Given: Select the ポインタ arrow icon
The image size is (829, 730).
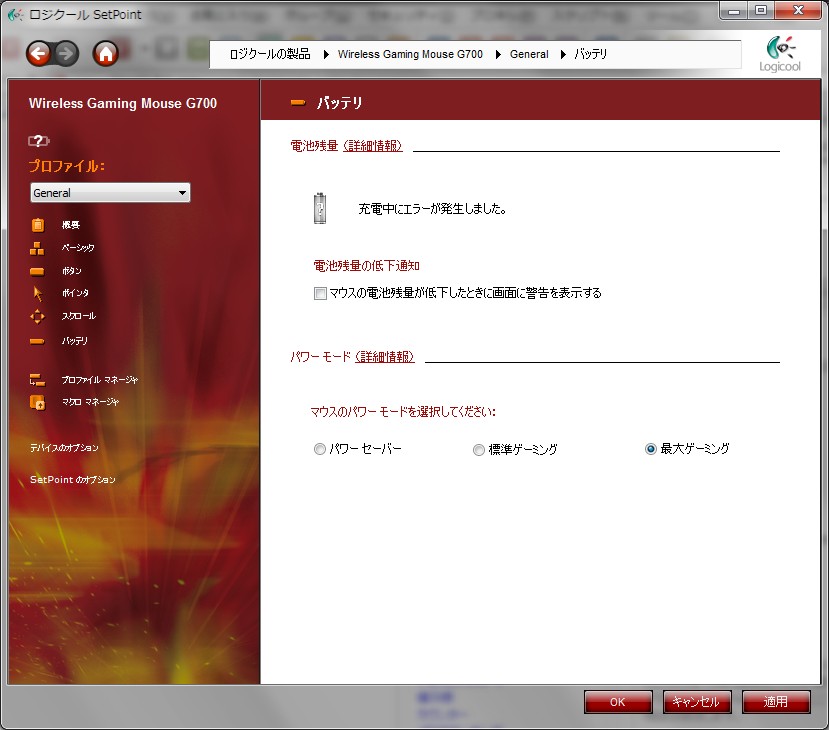Looking at the screenshot, I should 38,293.
